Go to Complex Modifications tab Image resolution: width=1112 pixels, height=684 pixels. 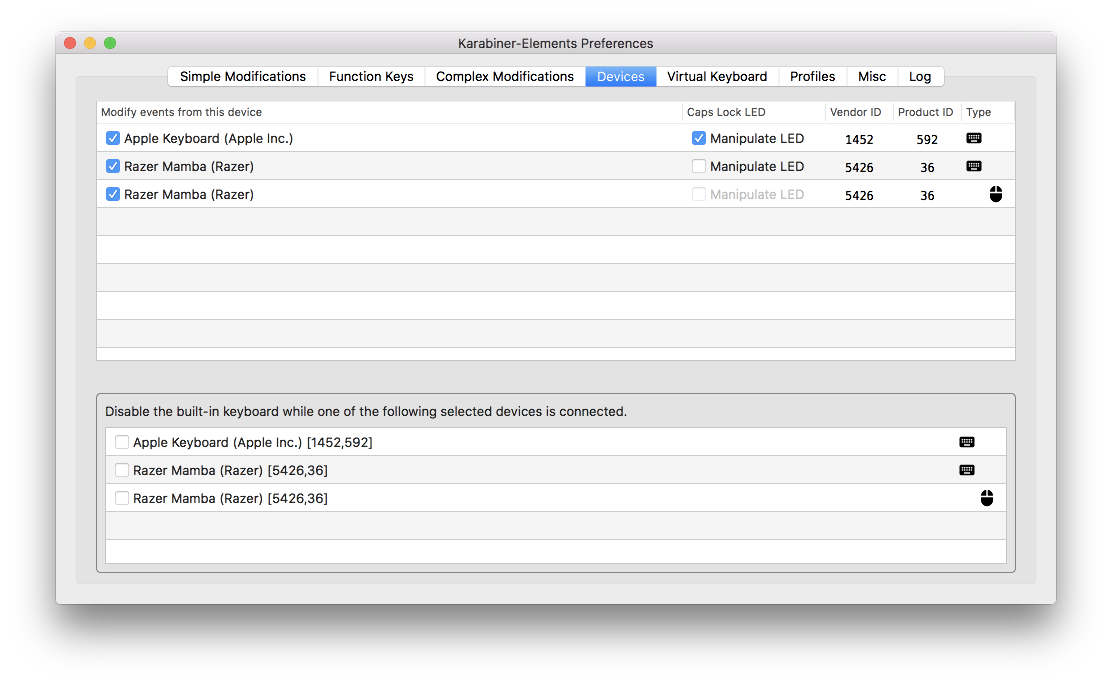pyautogui.click(x=505, y=77)
